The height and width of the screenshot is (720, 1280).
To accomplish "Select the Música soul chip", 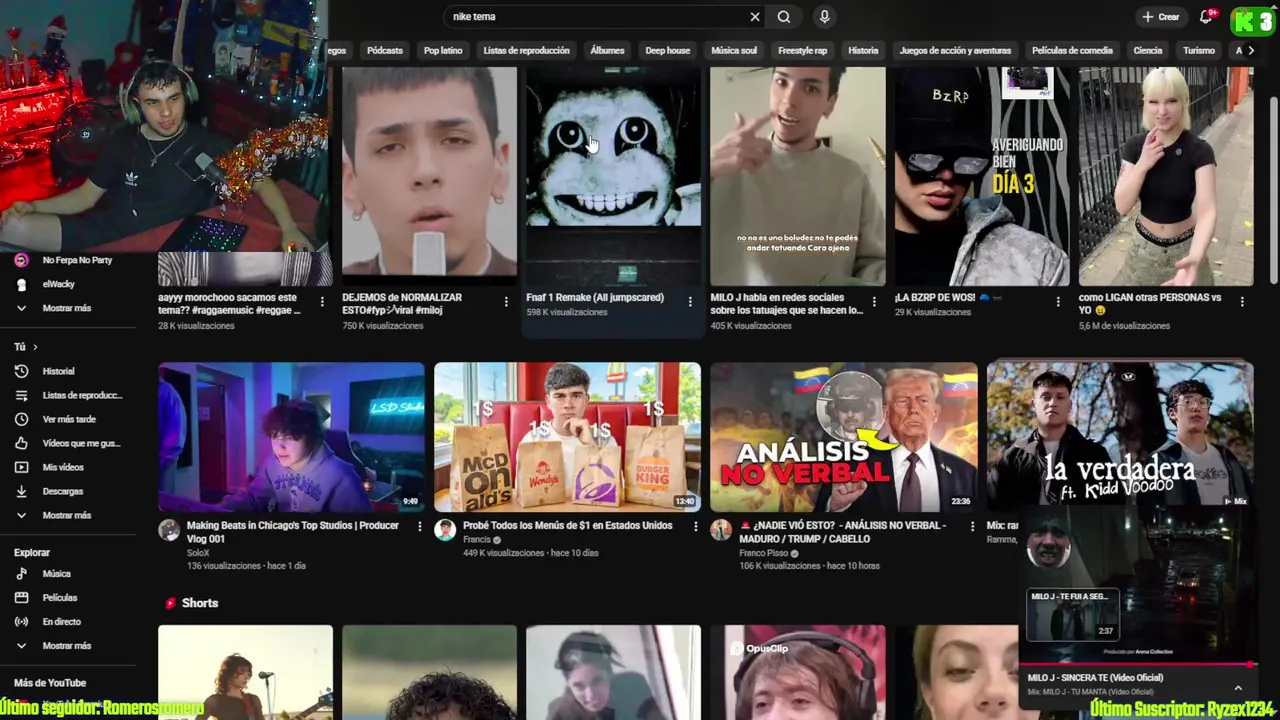I will point(734,50).
